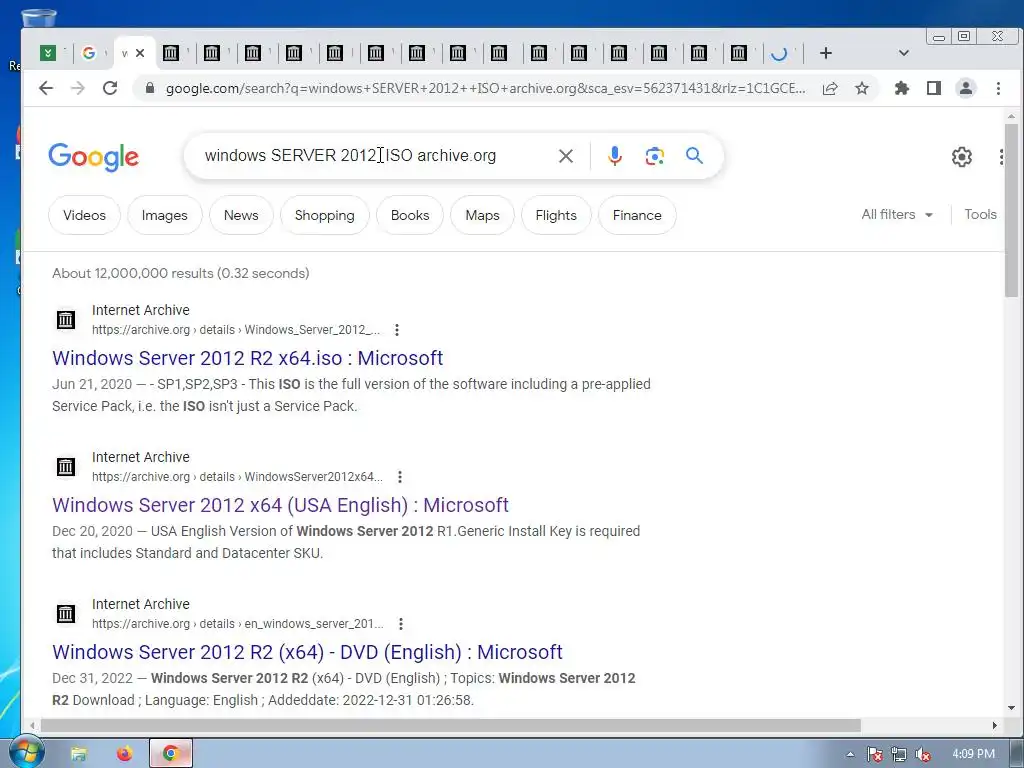Open Windows Server 2012 R2 x64.iso link
Screen dimensions: 1024x768
(248, 358)
